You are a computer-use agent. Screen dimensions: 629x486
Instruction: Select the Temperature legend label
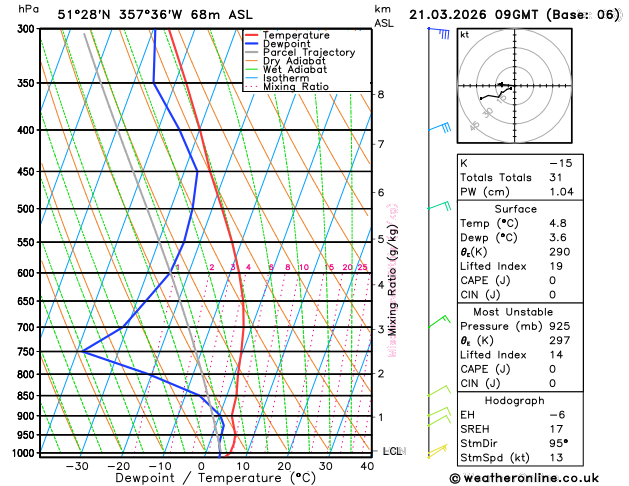pyautogui.click(x=296, y=35)
